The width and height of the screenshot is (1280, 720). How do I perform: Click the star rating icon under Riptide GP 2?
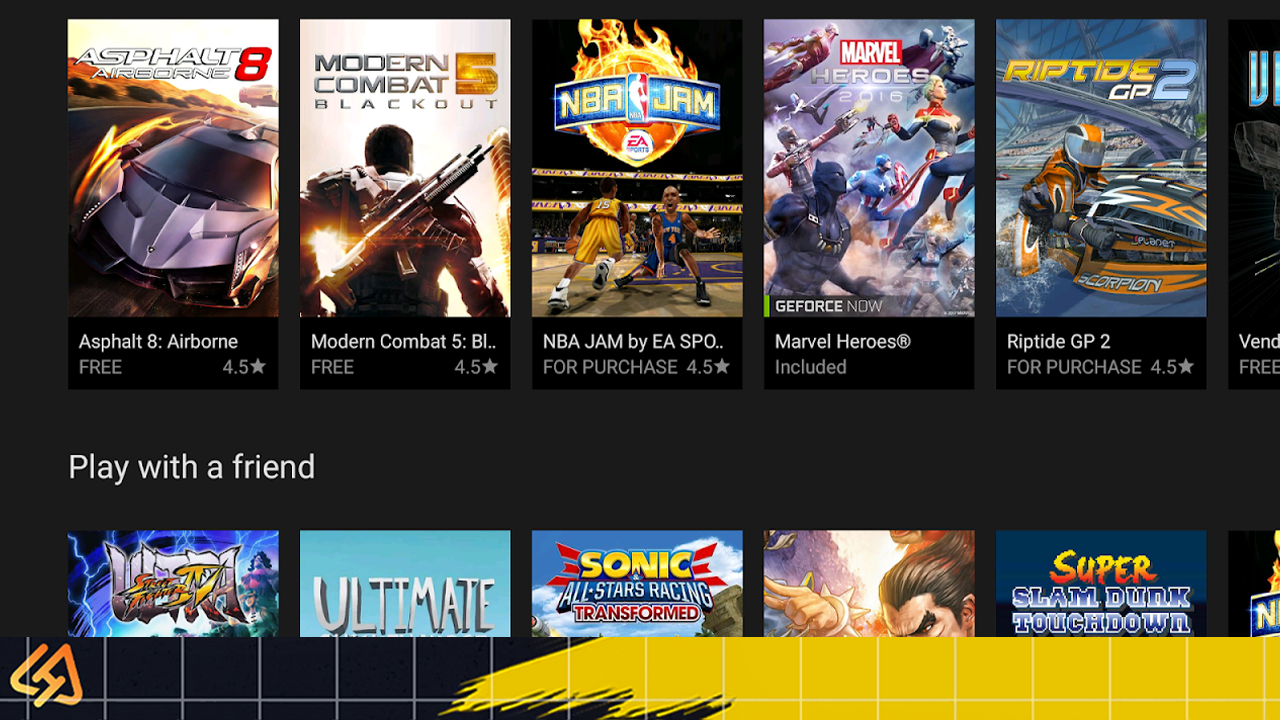click(x=1186, y=367)
